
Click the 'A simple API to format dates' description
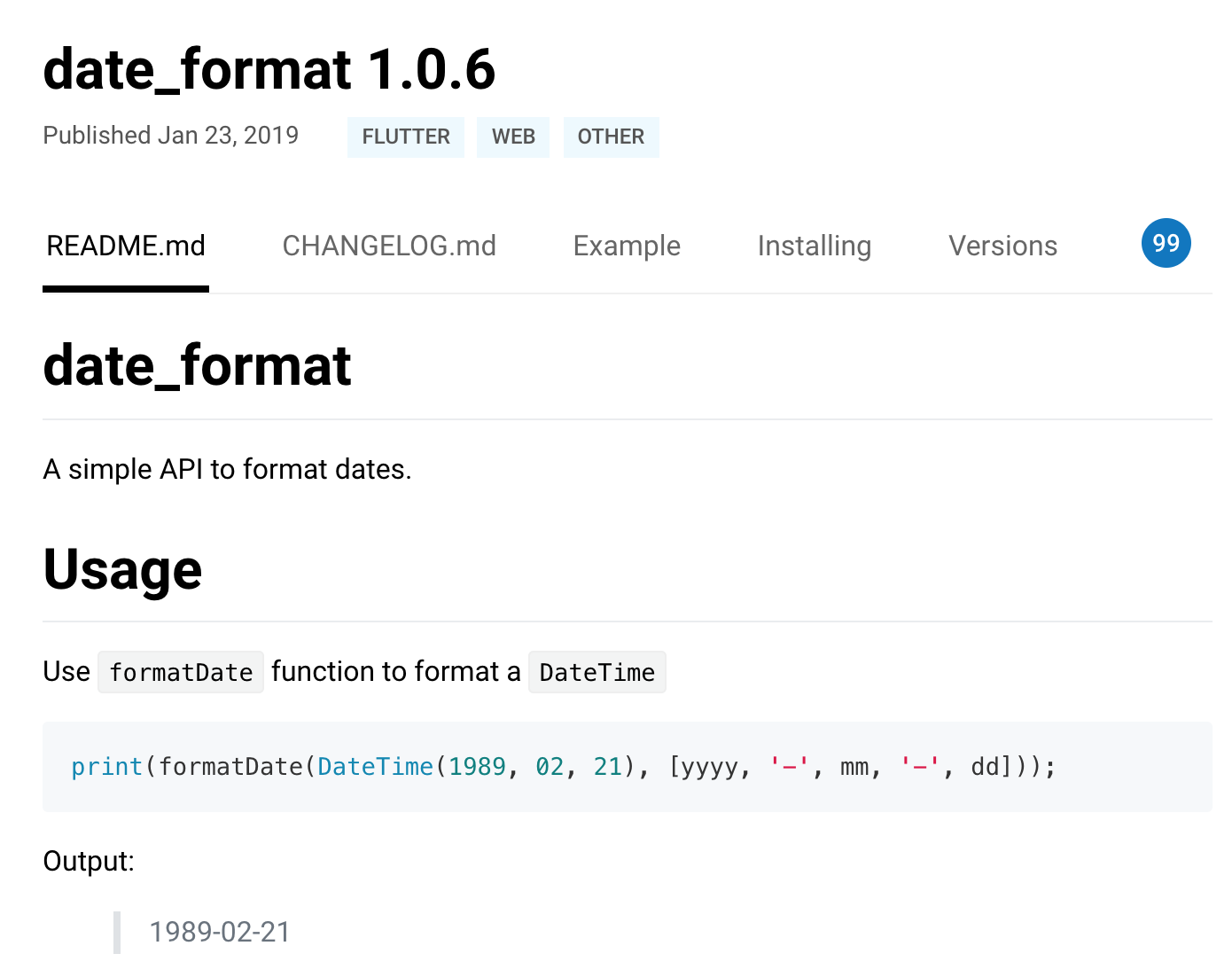pyautogui.click(x=227, y=469)
